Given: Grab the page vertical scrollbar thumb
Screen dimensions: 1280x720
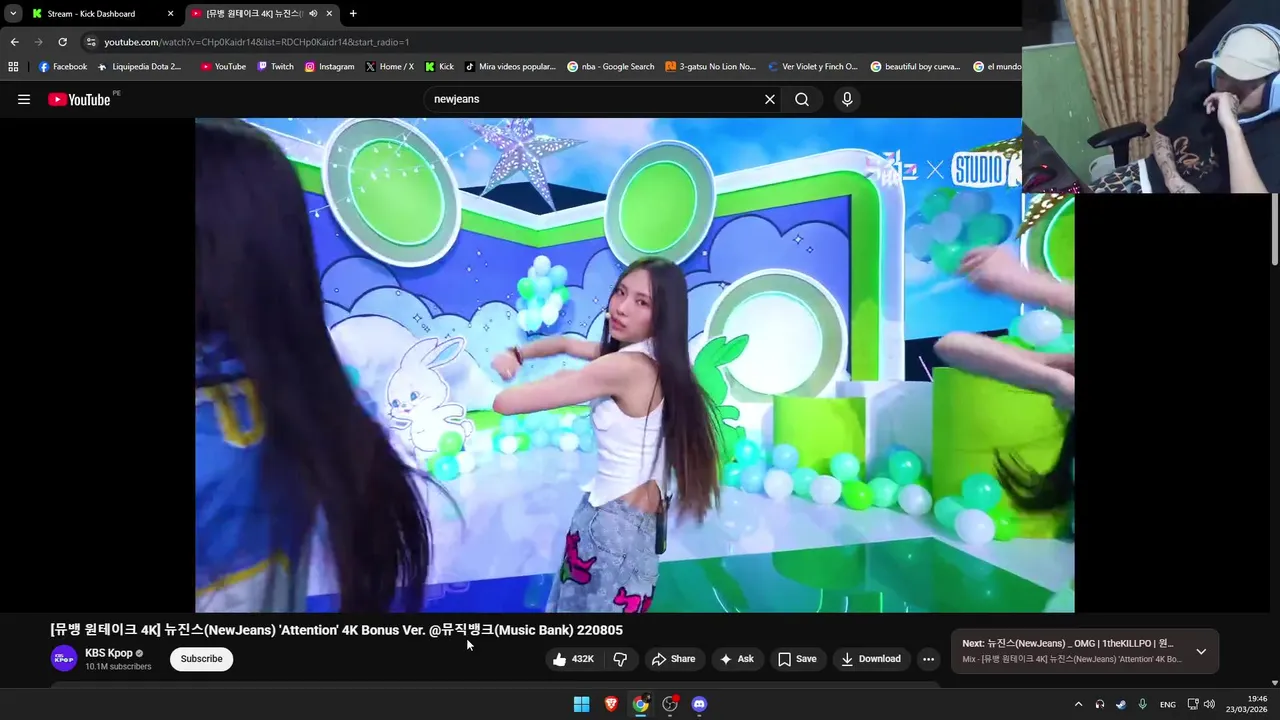Looking at the screenshot, I should [x=1274, y=229].
